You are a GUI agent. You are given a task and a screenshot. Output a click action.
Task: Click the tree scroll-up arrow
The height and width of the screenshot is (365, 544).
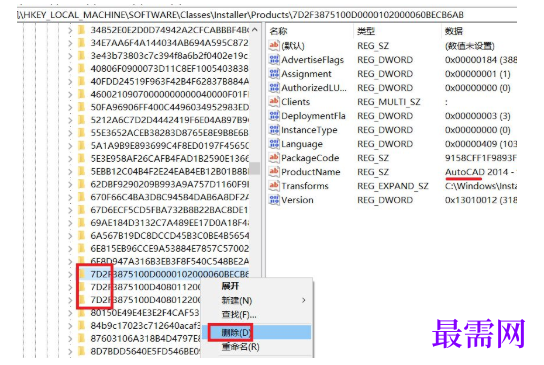coord(255,30)
